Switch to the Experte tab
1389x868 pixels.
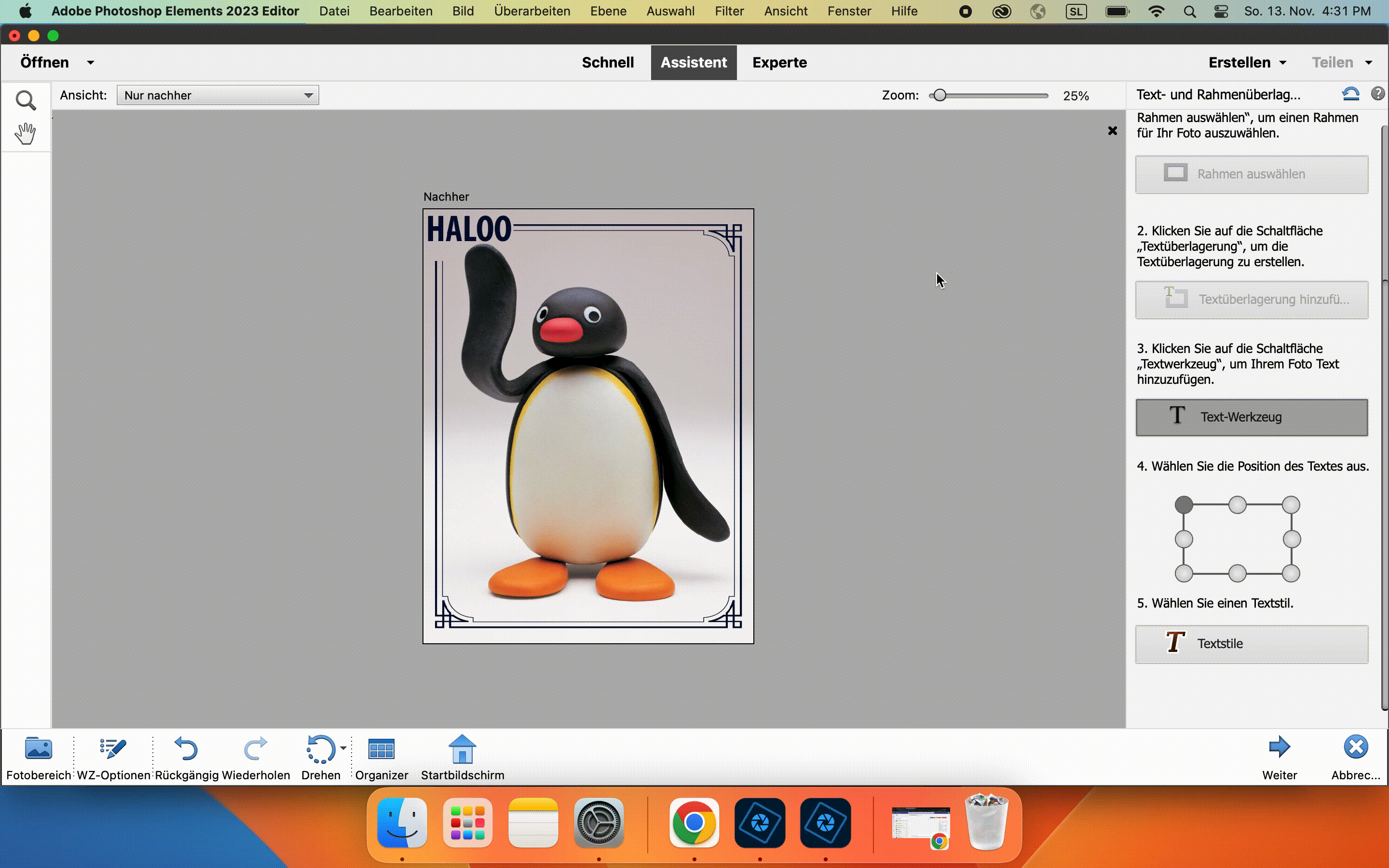[x=779, y=63]
